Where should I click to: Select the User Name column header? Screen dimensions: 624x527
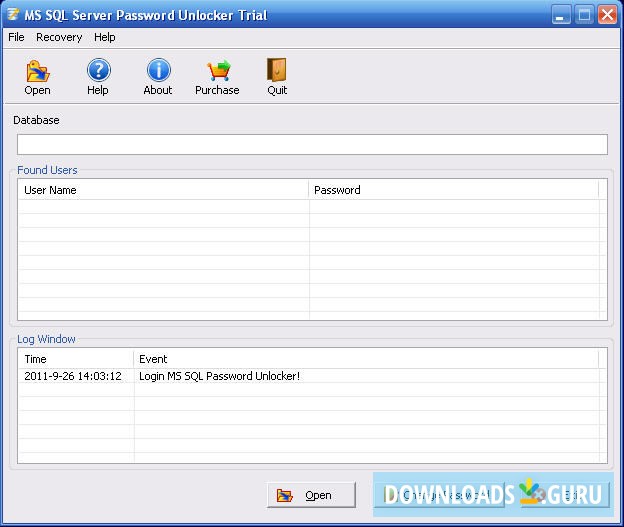[163, 190]
